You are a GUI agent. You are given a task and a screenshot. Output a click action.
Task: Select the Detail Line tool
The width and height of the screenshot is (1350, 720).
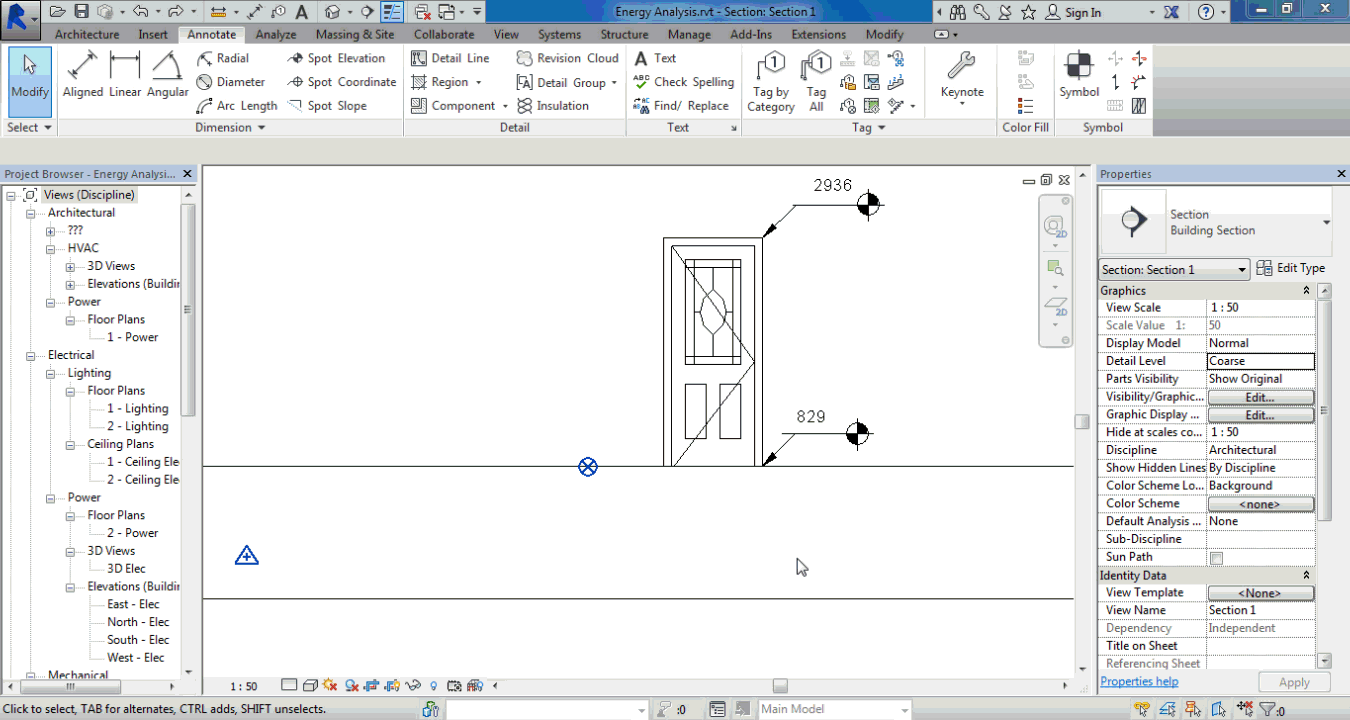click(458, 58)
